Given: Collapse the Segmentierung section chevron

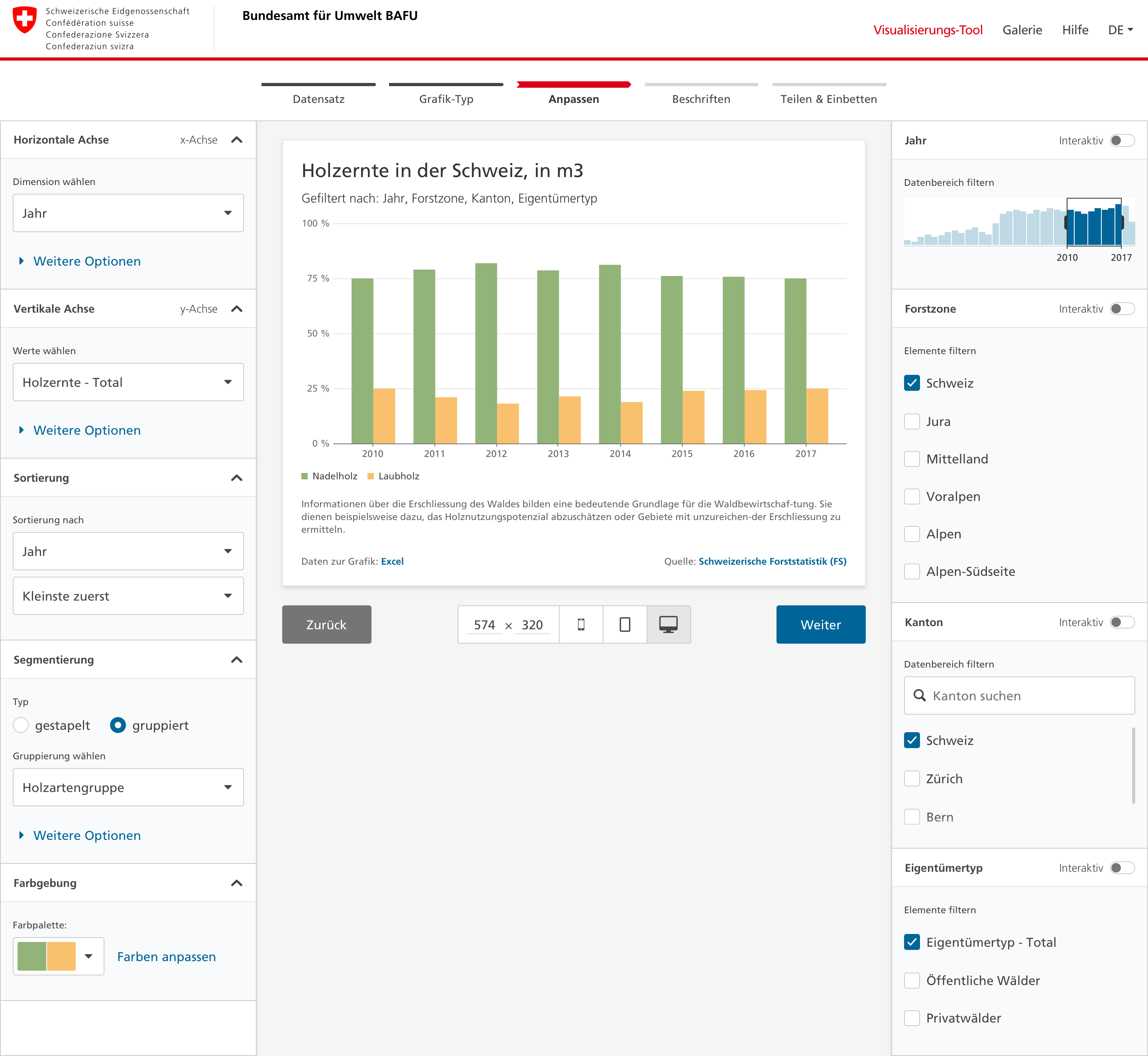Looking at the screenshot, I should (x=236, y=660).
